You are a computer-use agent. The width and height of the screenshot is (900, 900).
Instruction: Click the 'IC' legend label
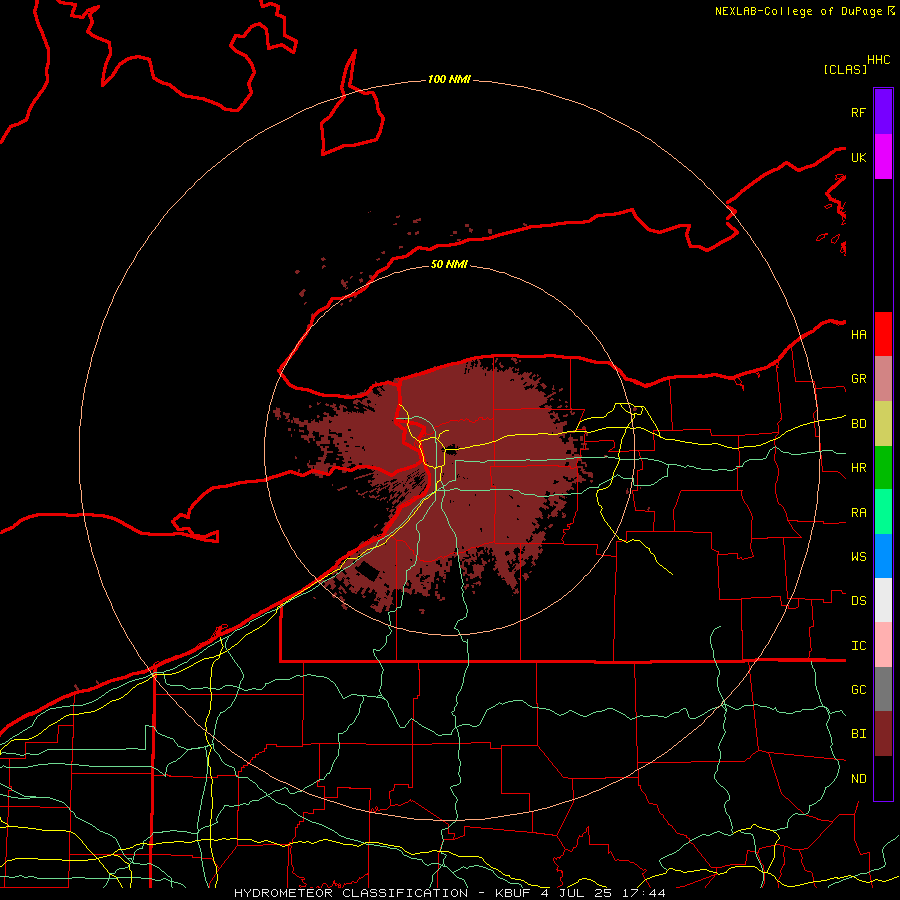coord(858,646)
